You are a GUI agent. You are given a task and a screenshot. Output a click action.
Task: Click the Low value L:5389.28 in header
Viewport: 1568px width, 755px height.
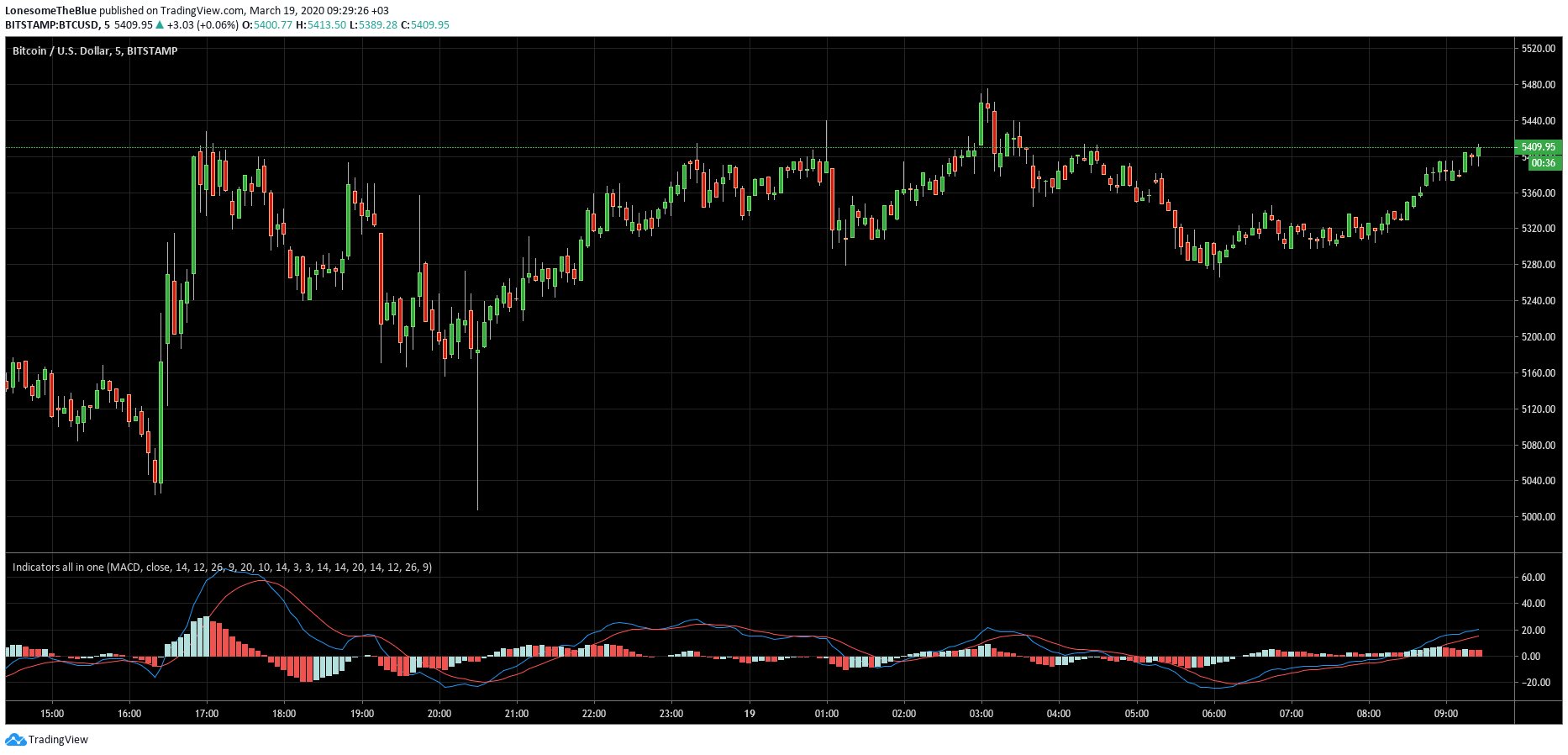coord(374,25)
